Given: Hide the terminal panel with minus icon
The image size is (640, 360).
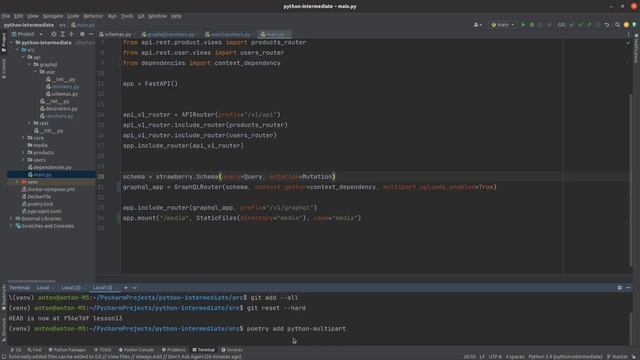Looking at the screenshot, I should 628,288.
